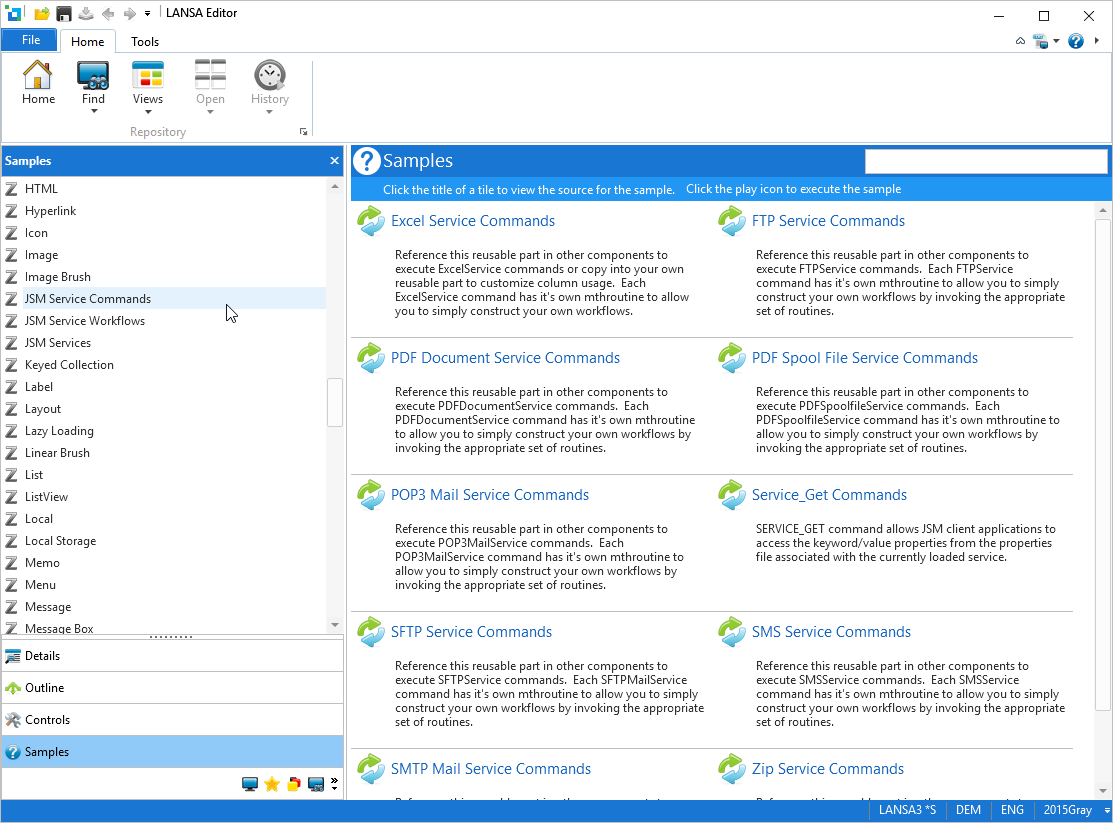Image resolution: width=1113 pixels, height=823 pixels.
Task: Click the right-pointing arrow next to help
Action: coord(1097,41)
